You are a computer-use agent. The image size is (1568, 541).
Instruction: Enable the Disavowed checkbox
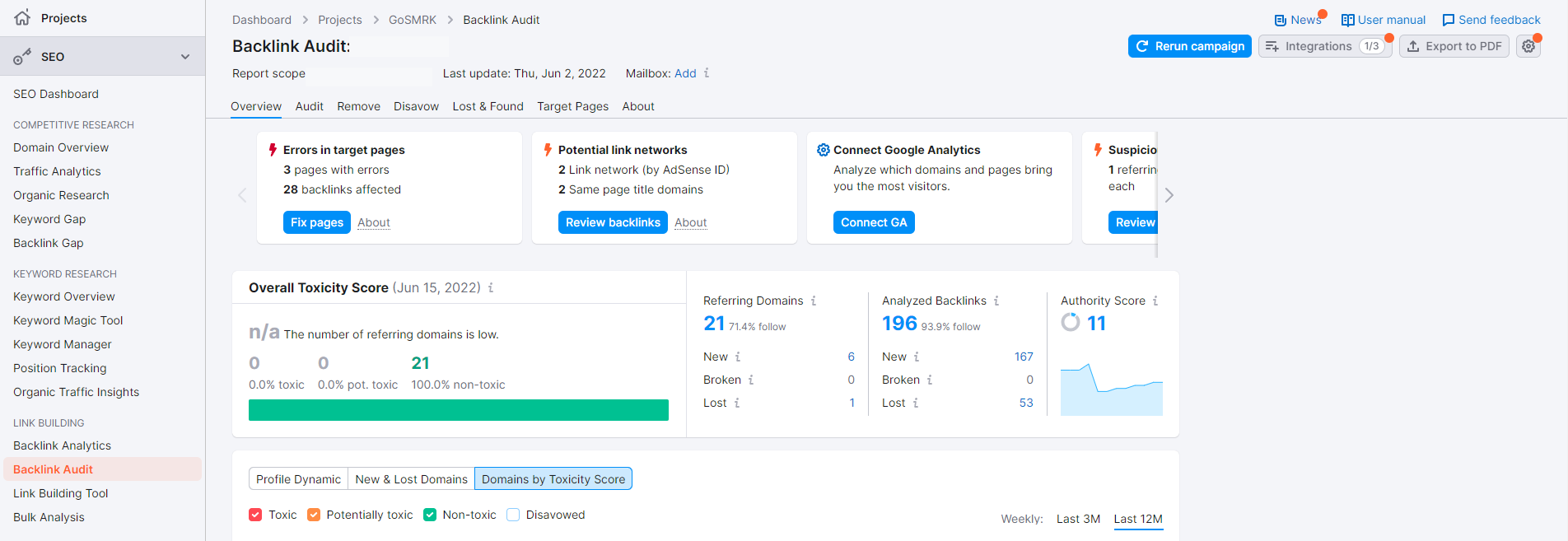pyautogui.click(x=513, y=515)
